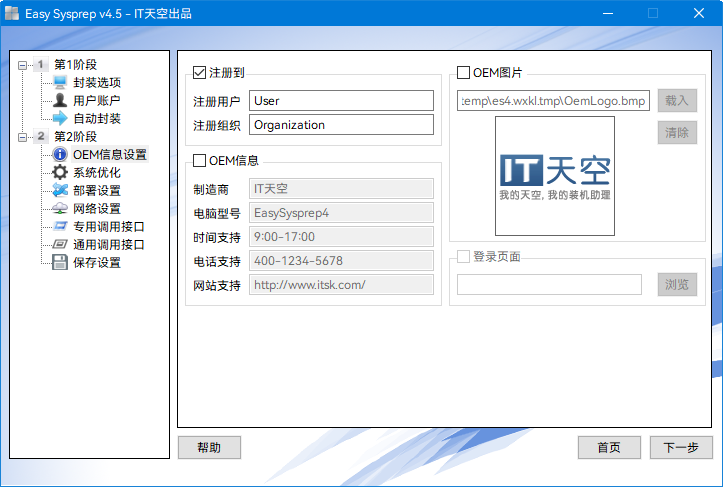
Task: Click the wrench icon beside 部署设置
Action: 60,190
